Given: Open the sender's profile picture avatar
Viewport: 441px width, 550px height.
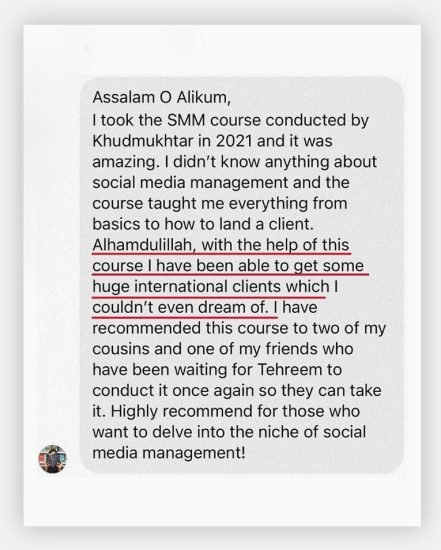Looking at the screenshot, I should click(52, 459).
